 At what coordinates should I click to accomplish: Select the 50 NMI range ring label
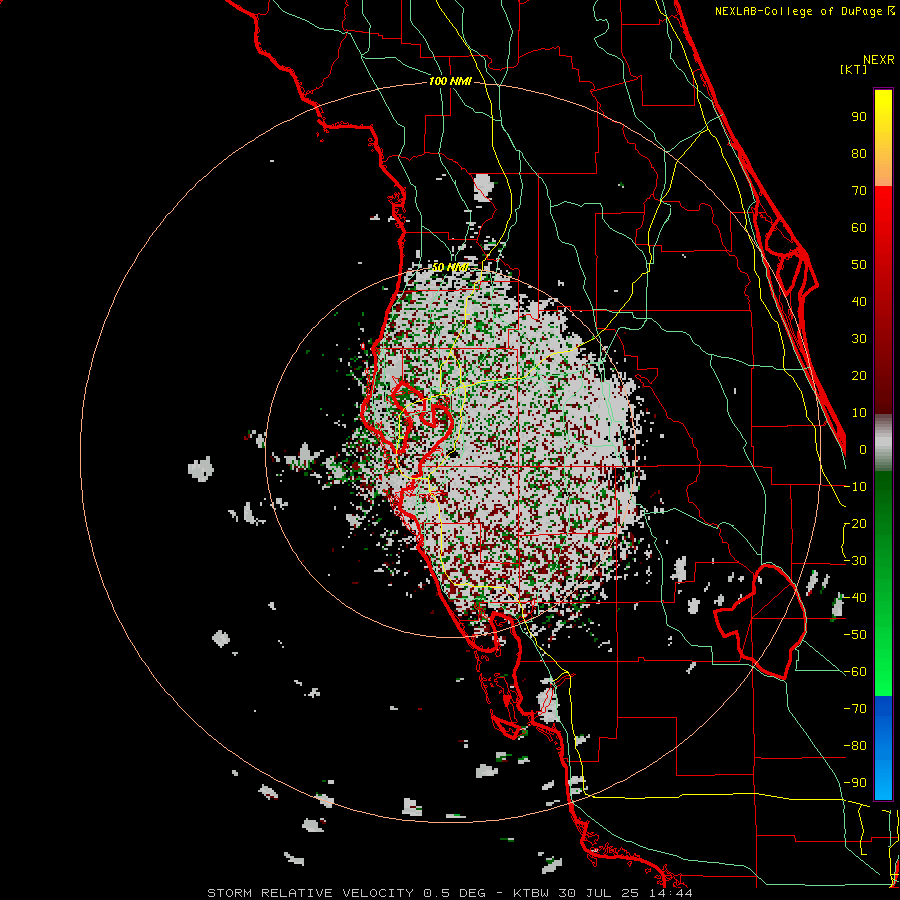[450, 267]
